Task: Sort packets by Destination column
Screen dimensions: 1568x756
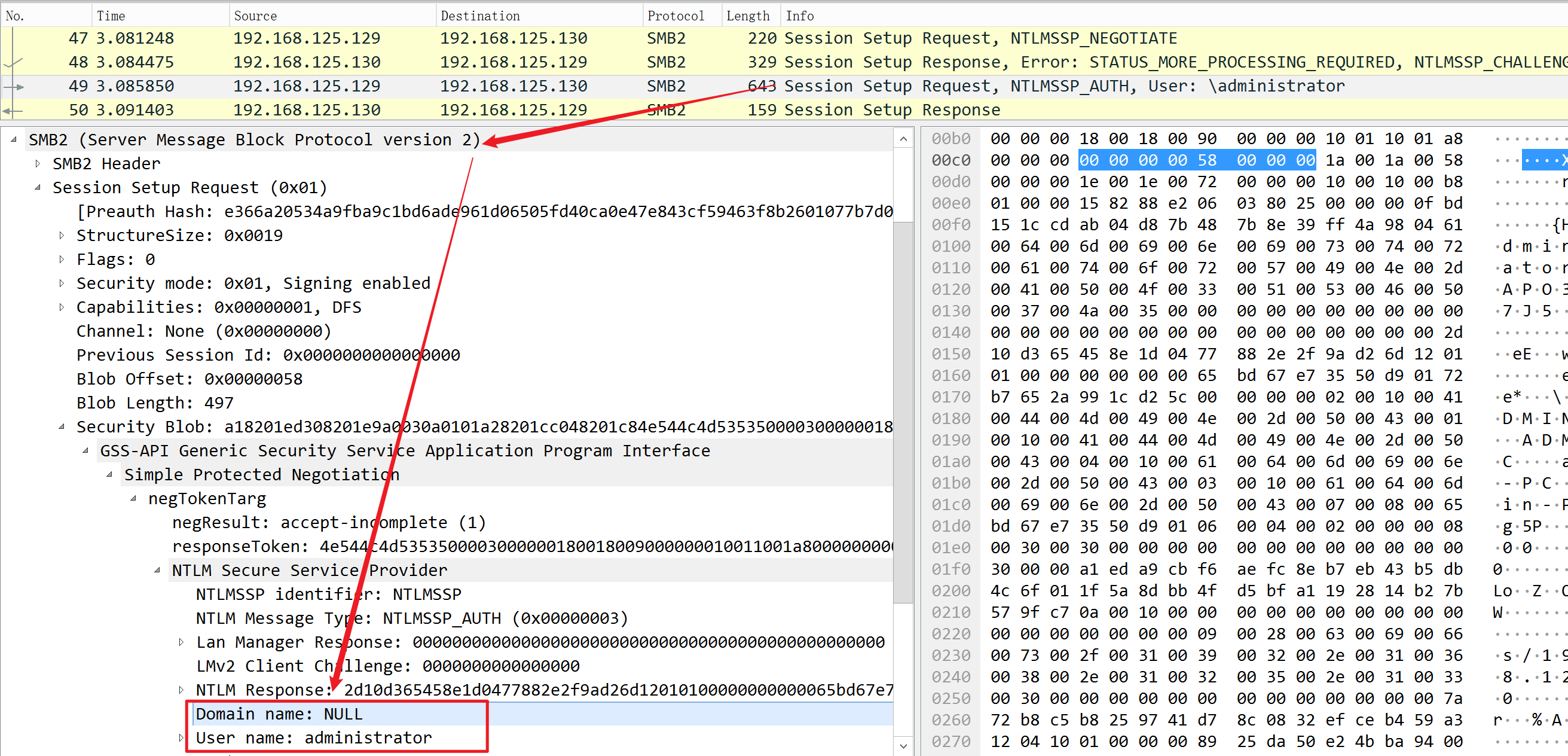Action: (x=540, y=15)
